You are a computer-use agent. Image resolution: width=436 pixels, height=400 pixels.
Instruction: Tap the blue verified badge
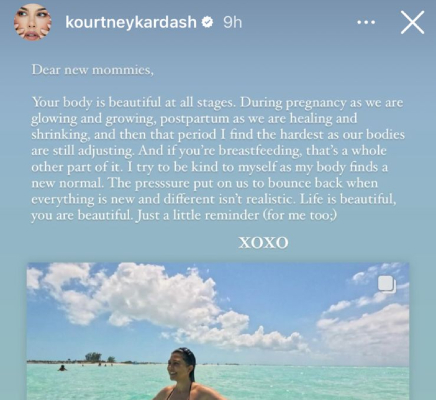(x=208, y=22)
